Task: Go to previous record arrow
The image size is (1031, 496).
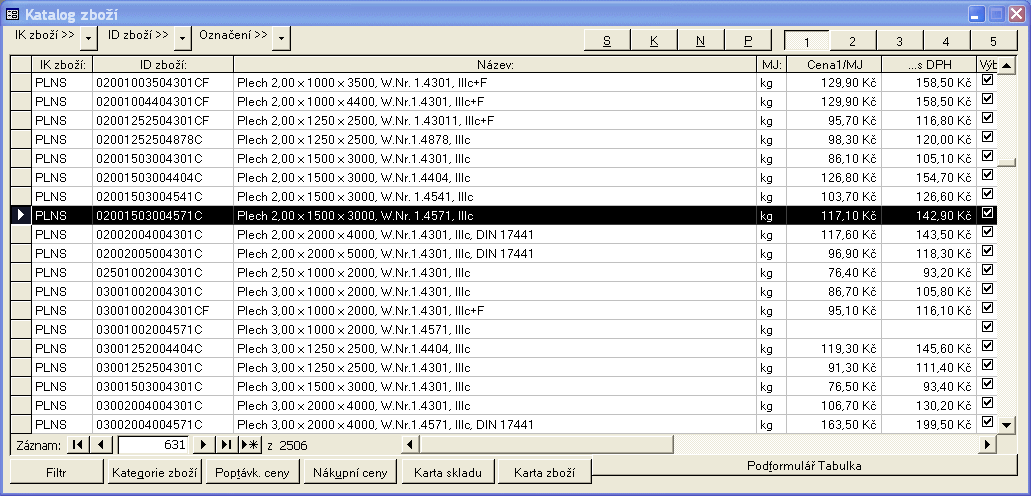Action: pyautogui.click(x=100, y=444)
